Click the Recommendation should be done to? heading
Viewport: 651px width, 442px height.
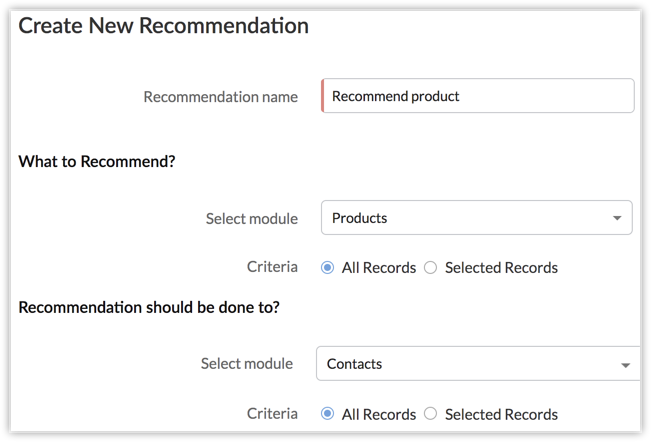149,307
